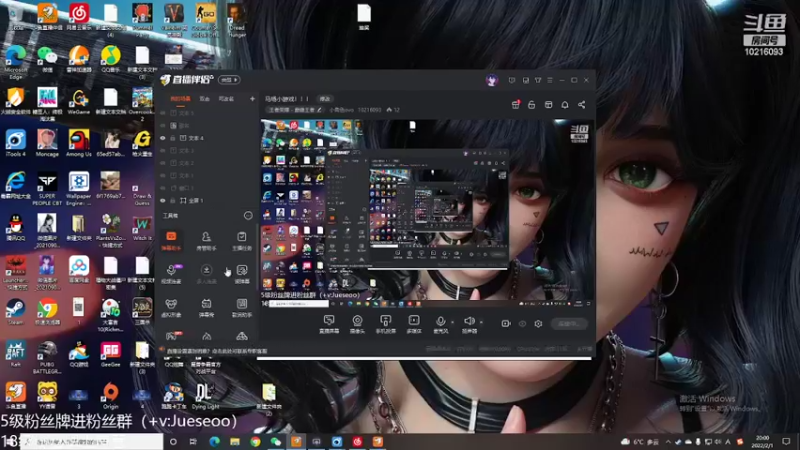Add a multimedia source
This screenshot has height=450, width=800.
(x=414, y=323)
